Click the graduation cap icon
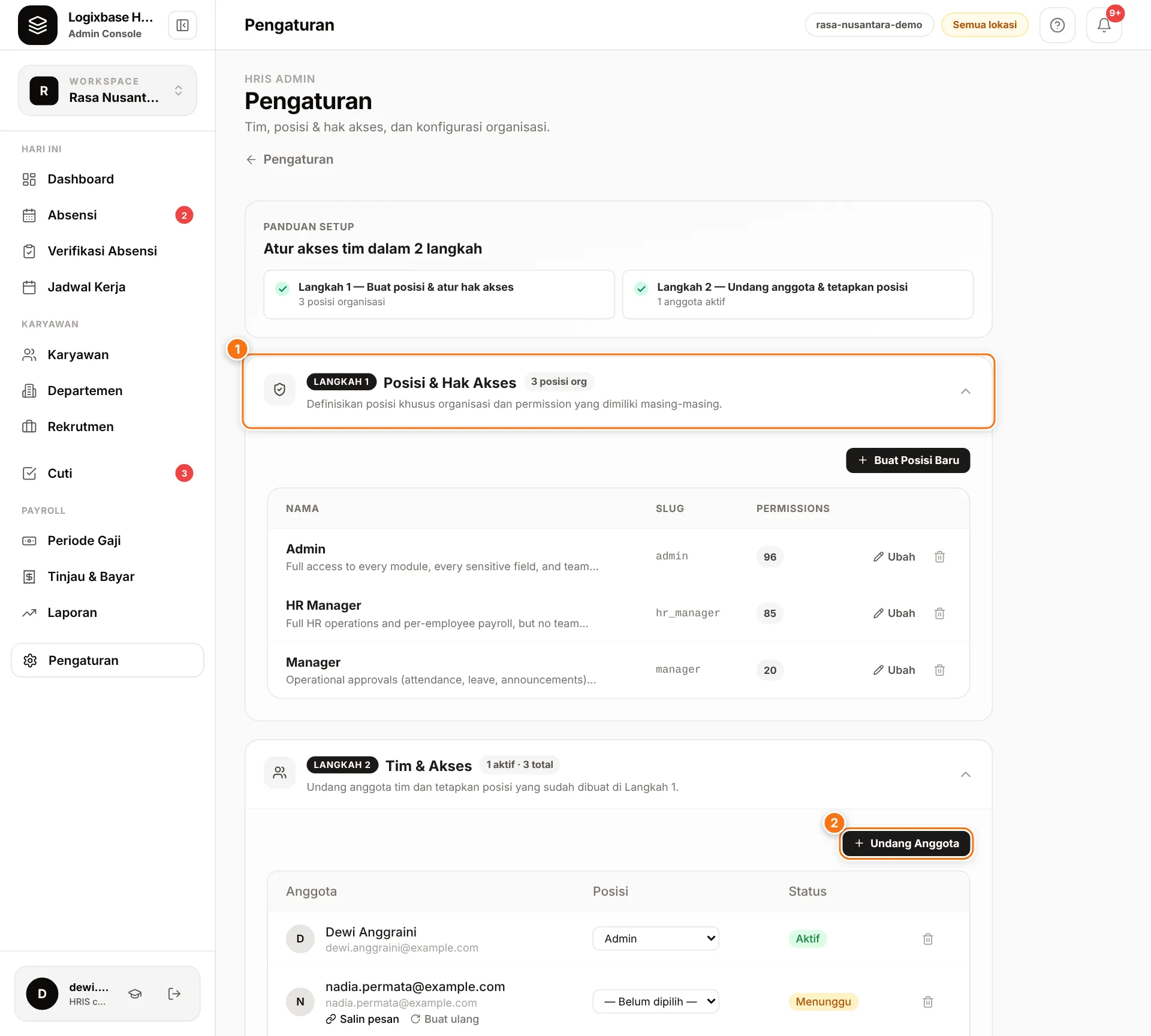This screenshot has height=1036, width=1151. 135,994
